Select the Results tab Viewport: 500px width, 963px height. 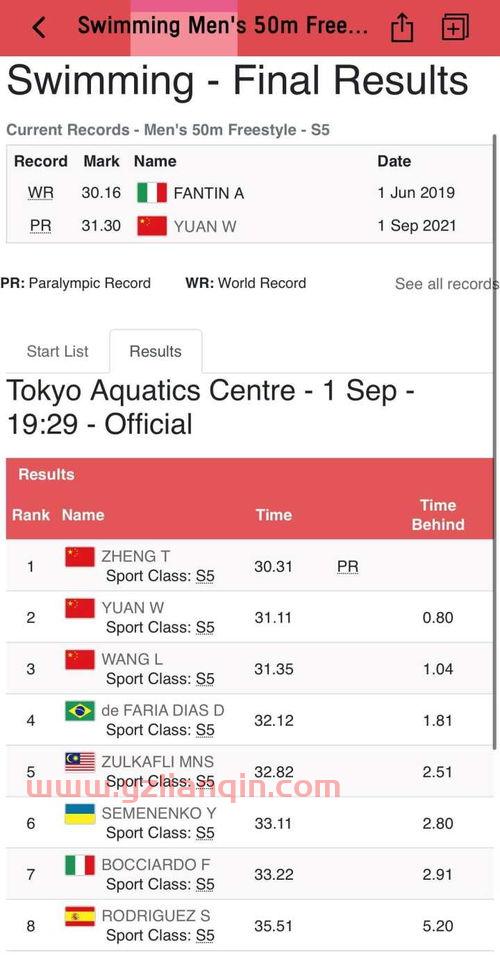(x=155, y=351)
